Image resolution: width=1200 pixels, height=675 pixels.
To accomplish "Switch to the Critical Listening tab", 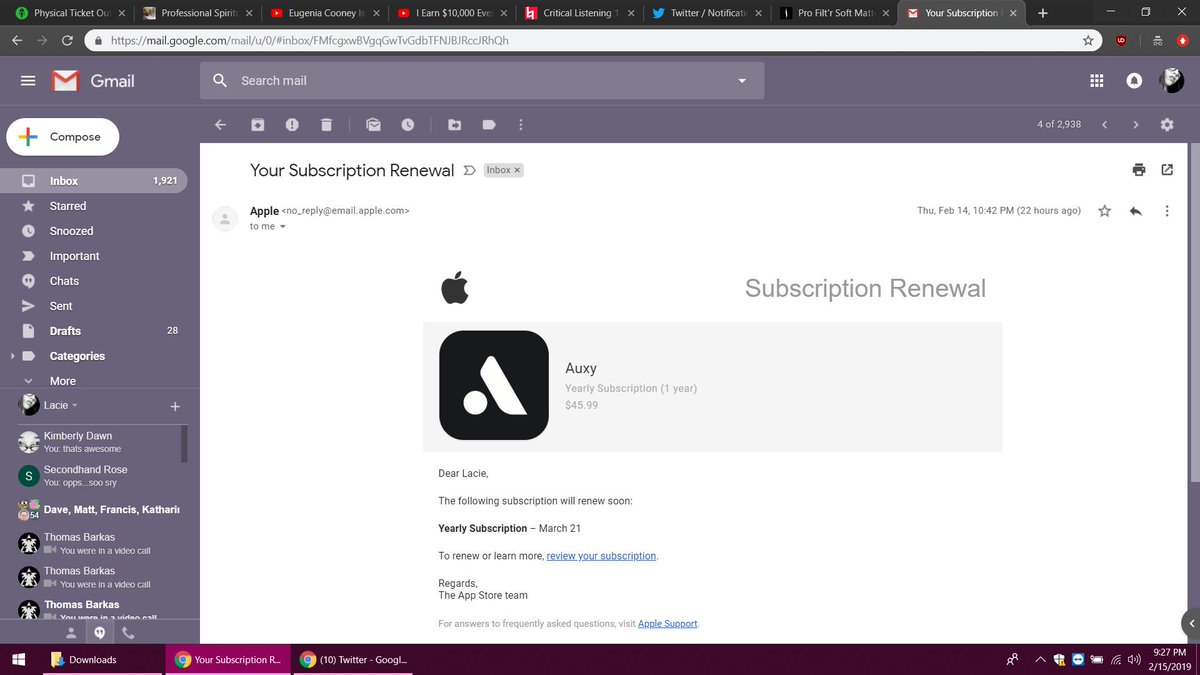I will click(582, 13).
